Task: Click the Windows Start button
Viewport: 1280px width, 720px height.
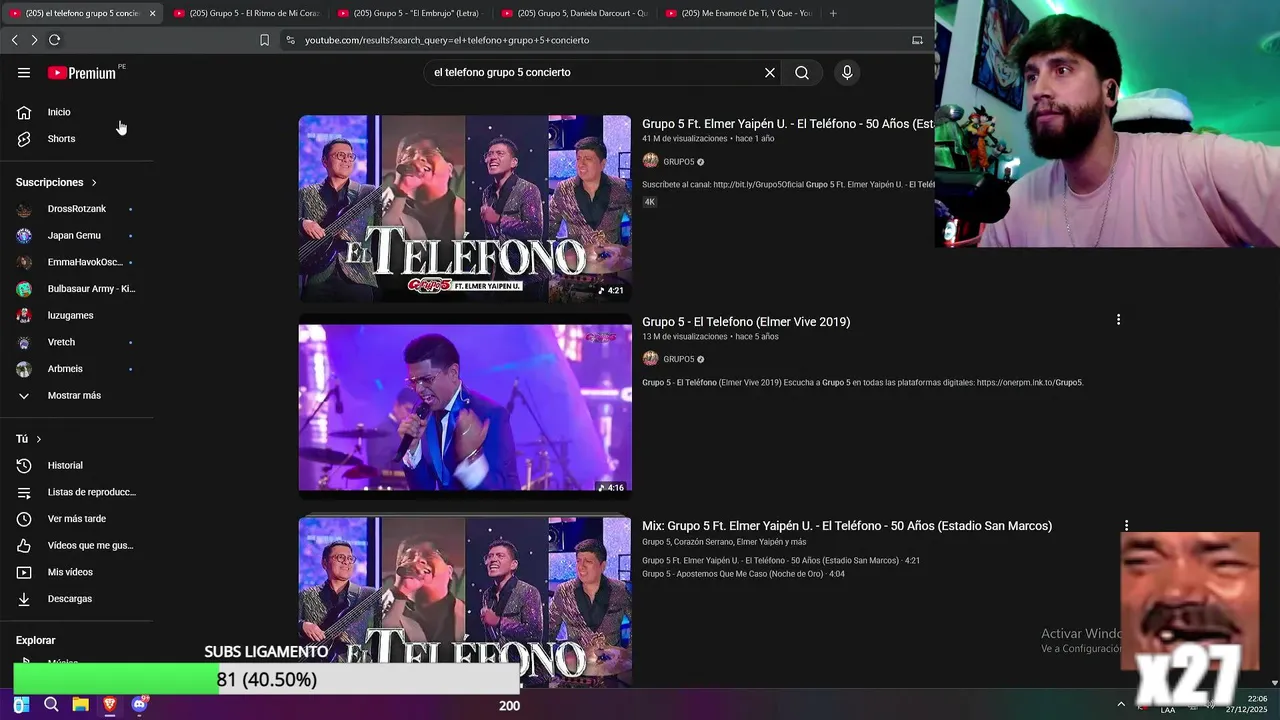Action: click(x=21, y=705)
